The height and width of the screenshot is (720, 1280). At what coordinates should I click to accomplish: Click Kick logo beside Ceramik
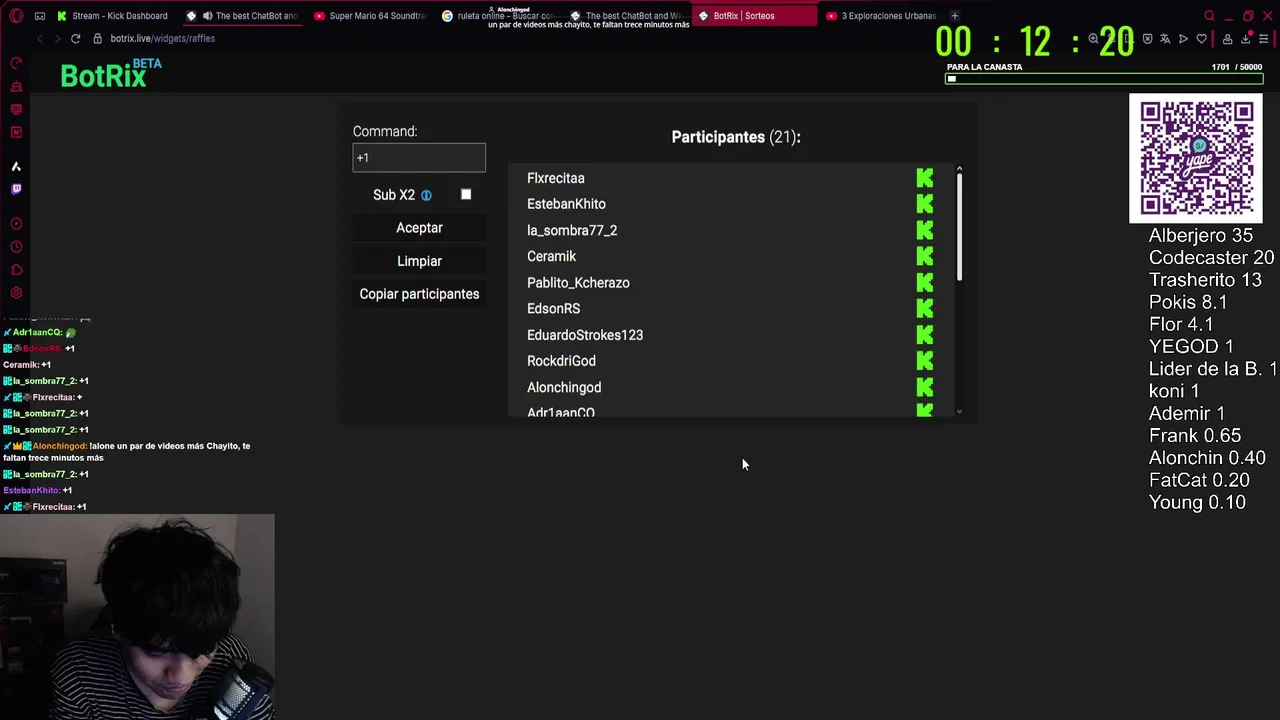tap(925, 256)
